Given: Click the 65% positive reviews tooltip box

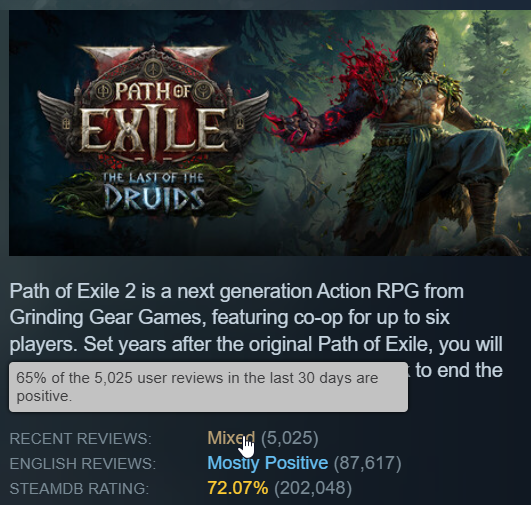Looking at the screenshot, I should point(208,387).
